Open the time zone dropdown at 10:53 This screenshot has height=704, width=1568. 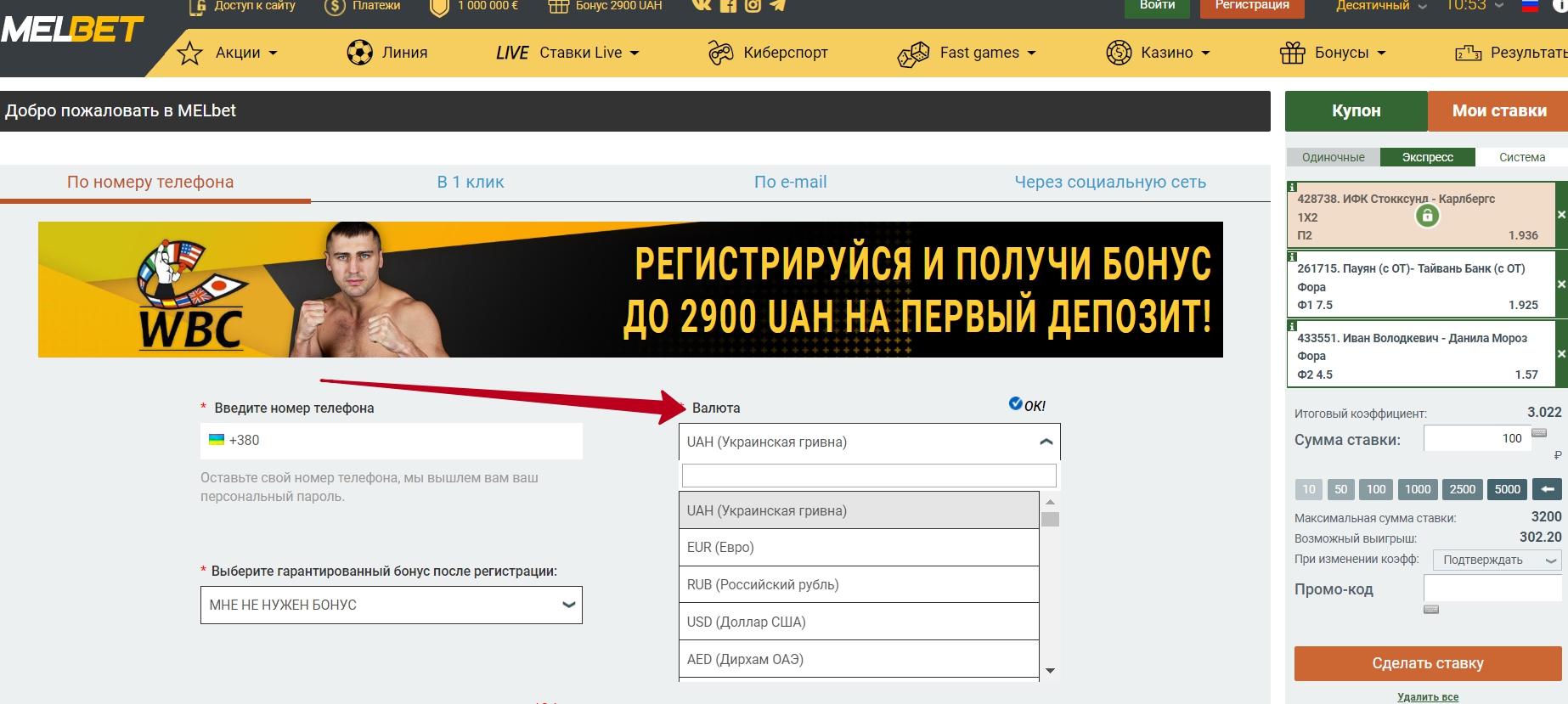coord(1475,5)
